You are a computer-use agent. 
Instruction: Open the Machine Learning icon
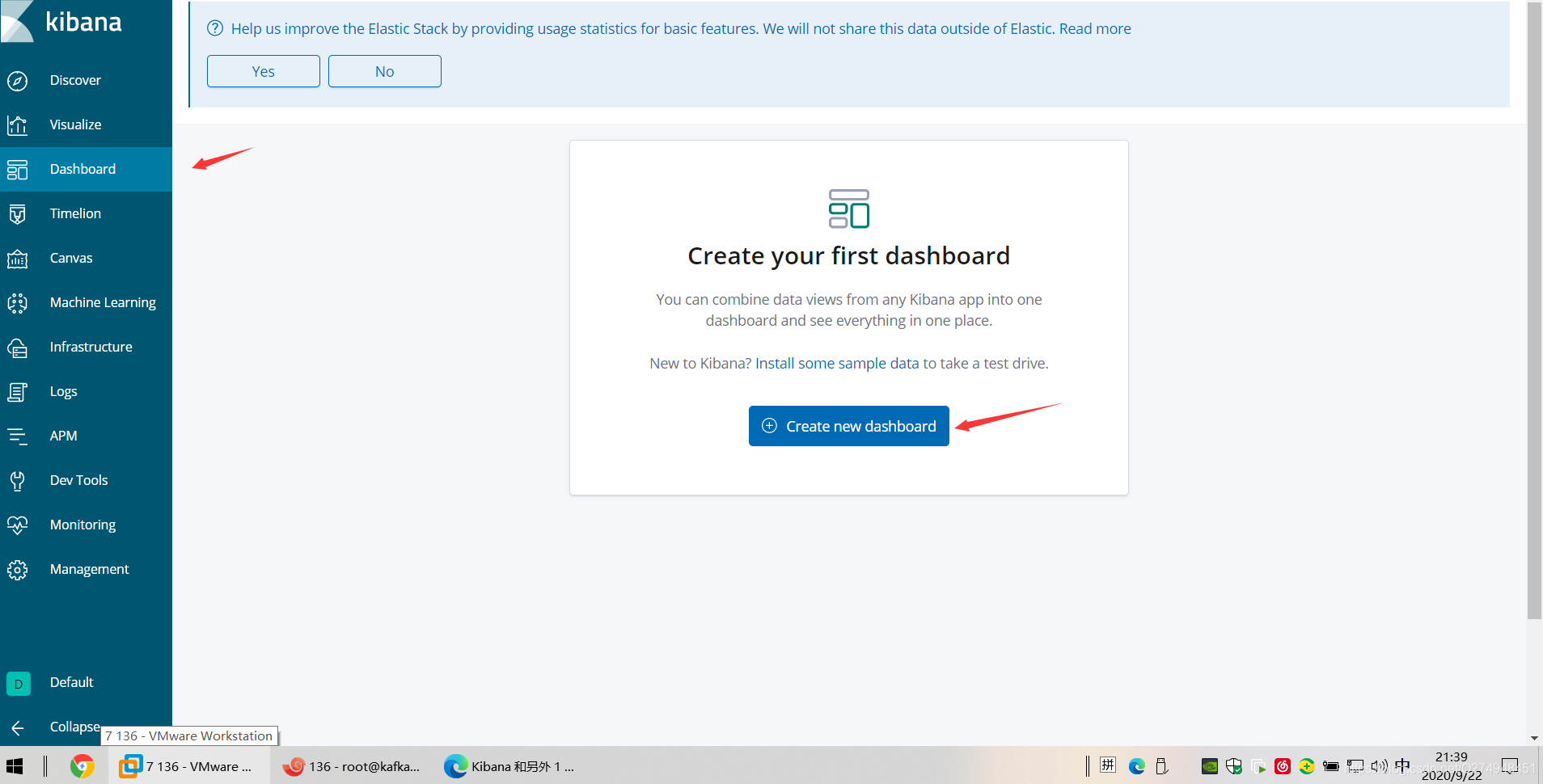(x=18, y=303)
